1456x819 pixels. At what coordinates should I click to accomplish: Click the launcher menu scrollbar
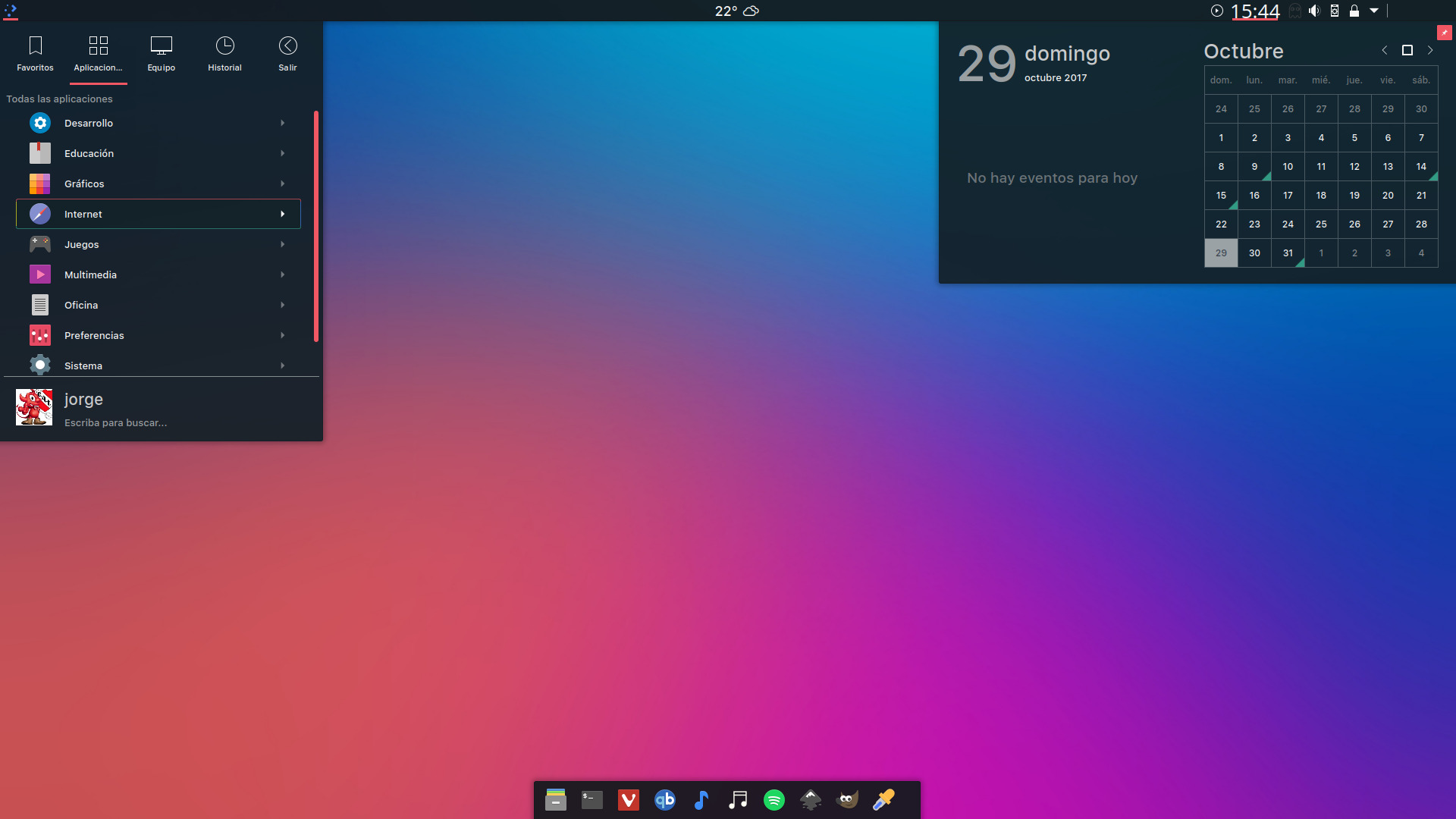tap(315, 227)
